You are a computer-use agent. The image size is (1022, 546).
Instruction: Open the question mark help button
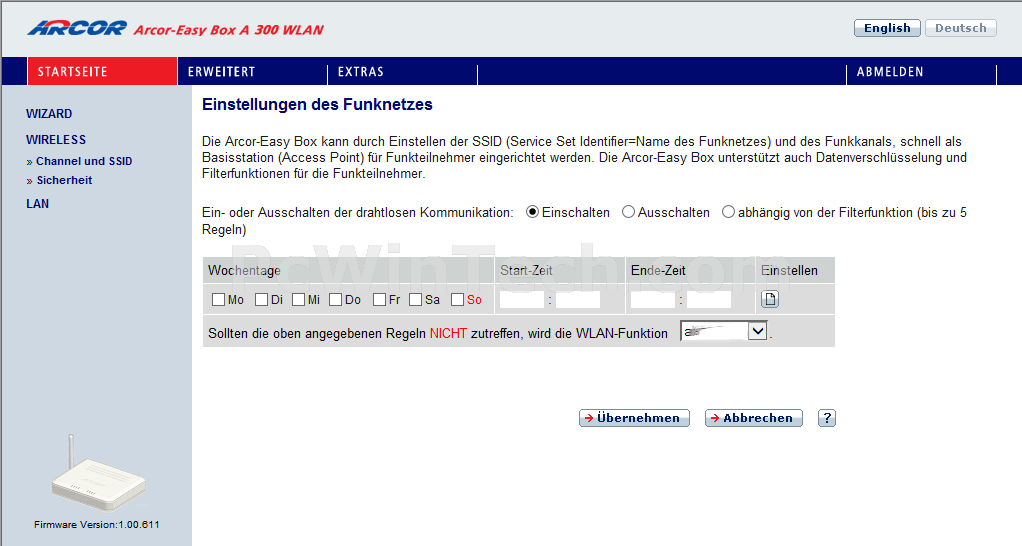coord(826,418)
